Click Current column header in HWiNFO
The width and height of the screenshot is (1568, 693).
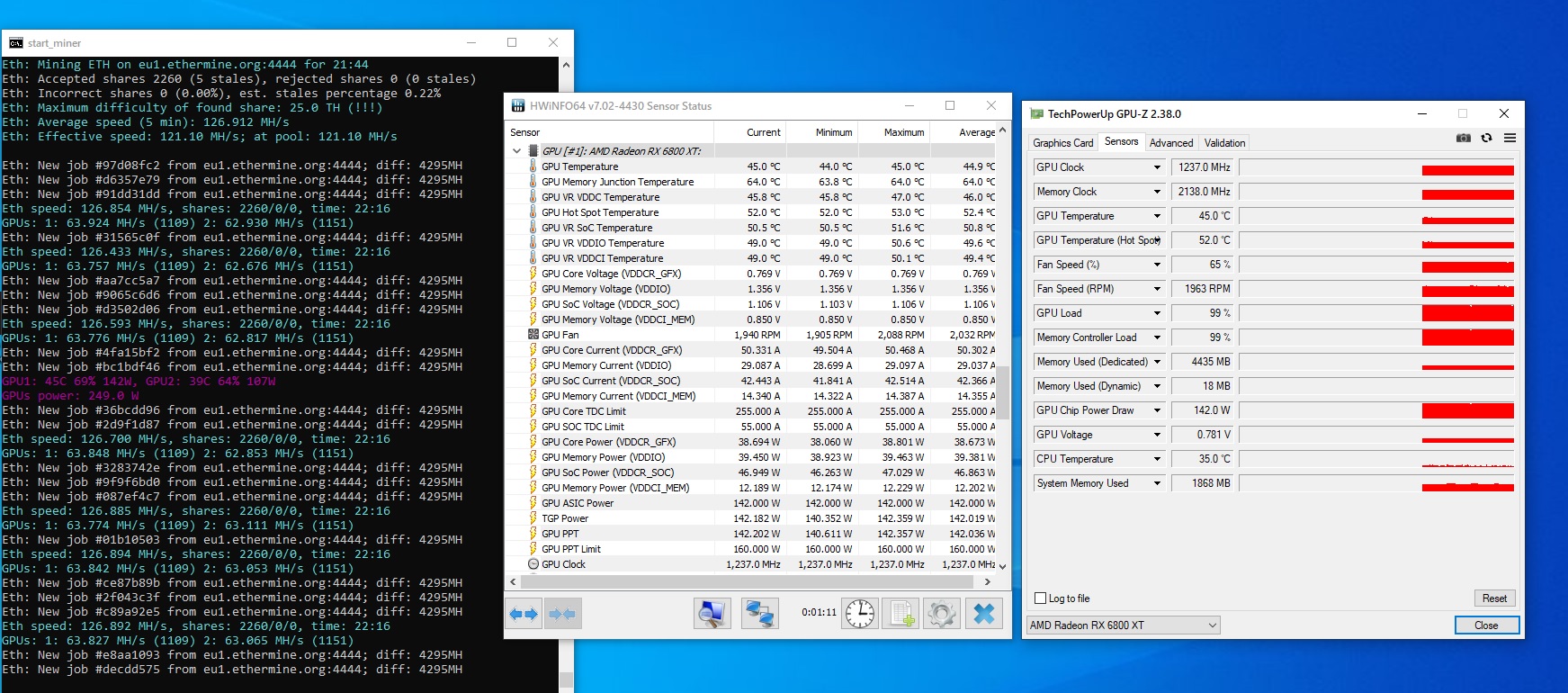coord(751,132)
